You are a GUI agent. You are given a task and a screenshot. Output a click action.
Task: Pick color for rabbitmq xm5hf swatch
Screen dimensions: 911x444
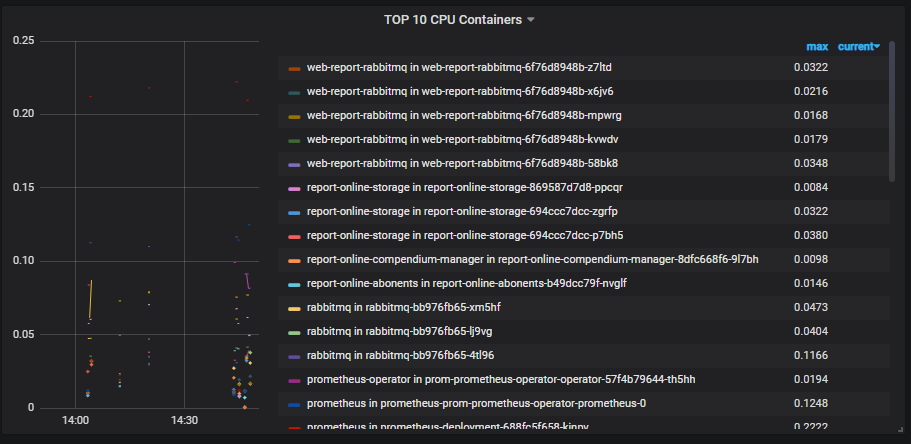click(294, 309)
